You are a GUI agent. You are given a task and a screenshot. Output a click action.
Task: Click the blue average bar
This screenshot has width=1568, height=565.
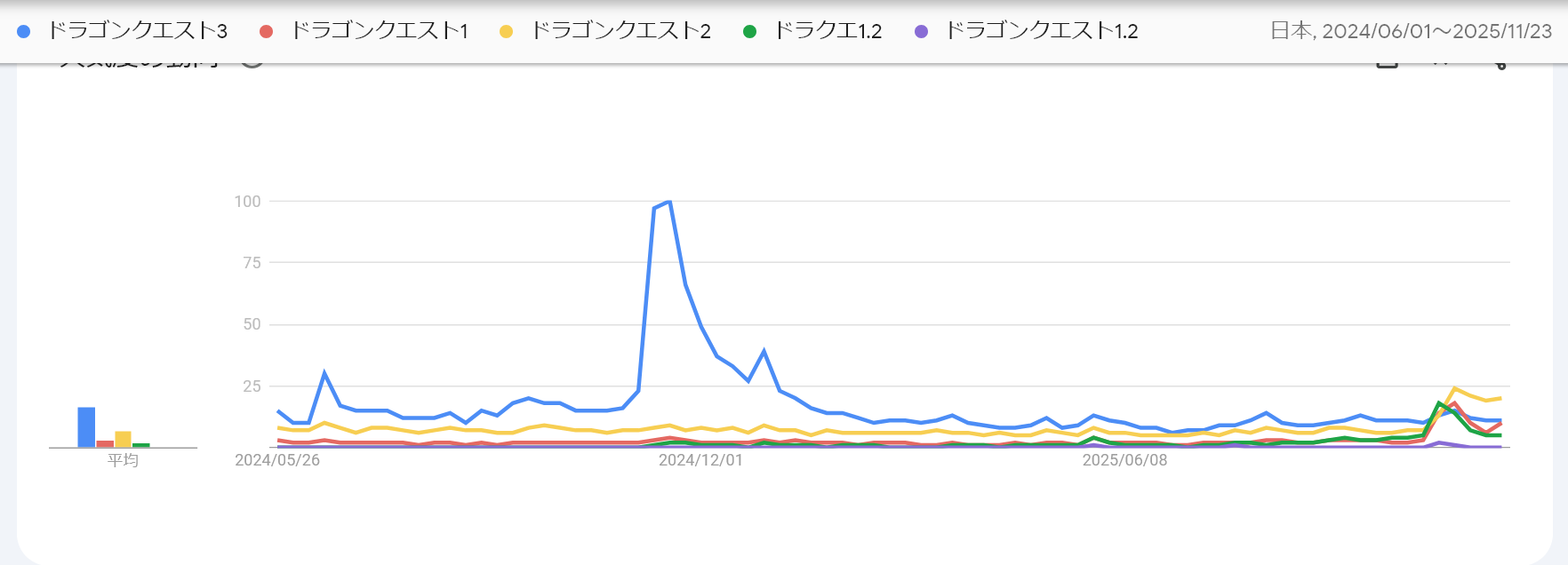(x=86, y=427)
